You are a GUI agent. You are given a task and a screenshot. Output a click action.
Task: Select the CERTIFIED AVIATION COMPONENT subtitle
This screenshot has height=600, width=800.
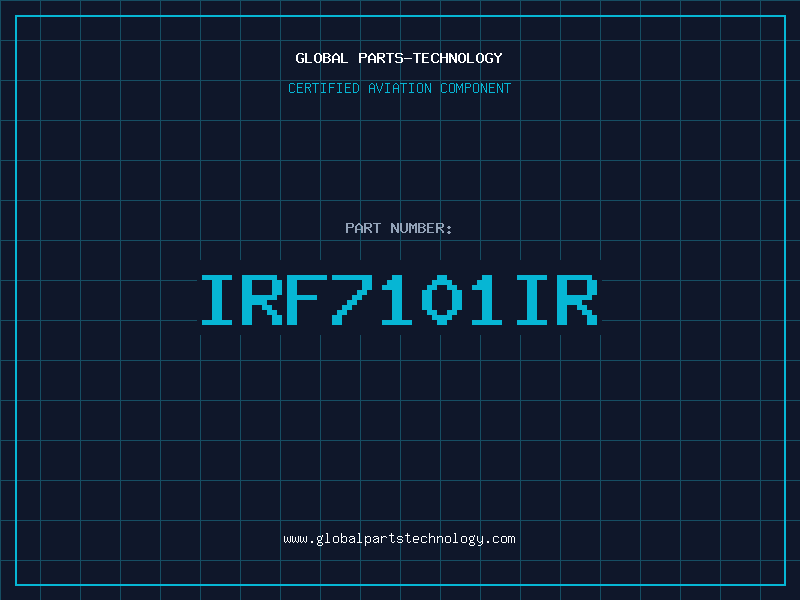(399, 88)
